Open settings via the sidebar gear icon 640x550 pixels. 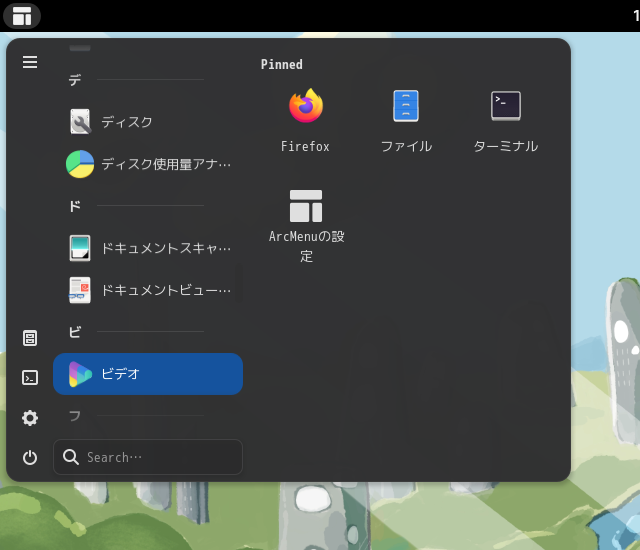coord(30,418)
